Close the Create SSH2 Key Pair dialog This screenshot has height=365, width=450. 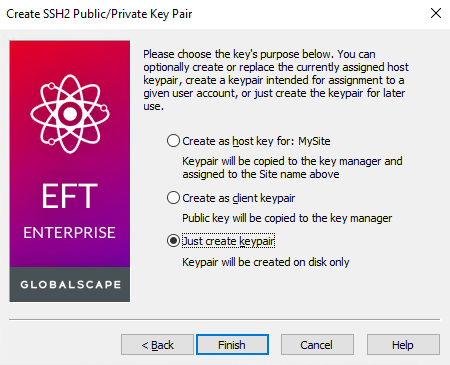coord(436,13)
